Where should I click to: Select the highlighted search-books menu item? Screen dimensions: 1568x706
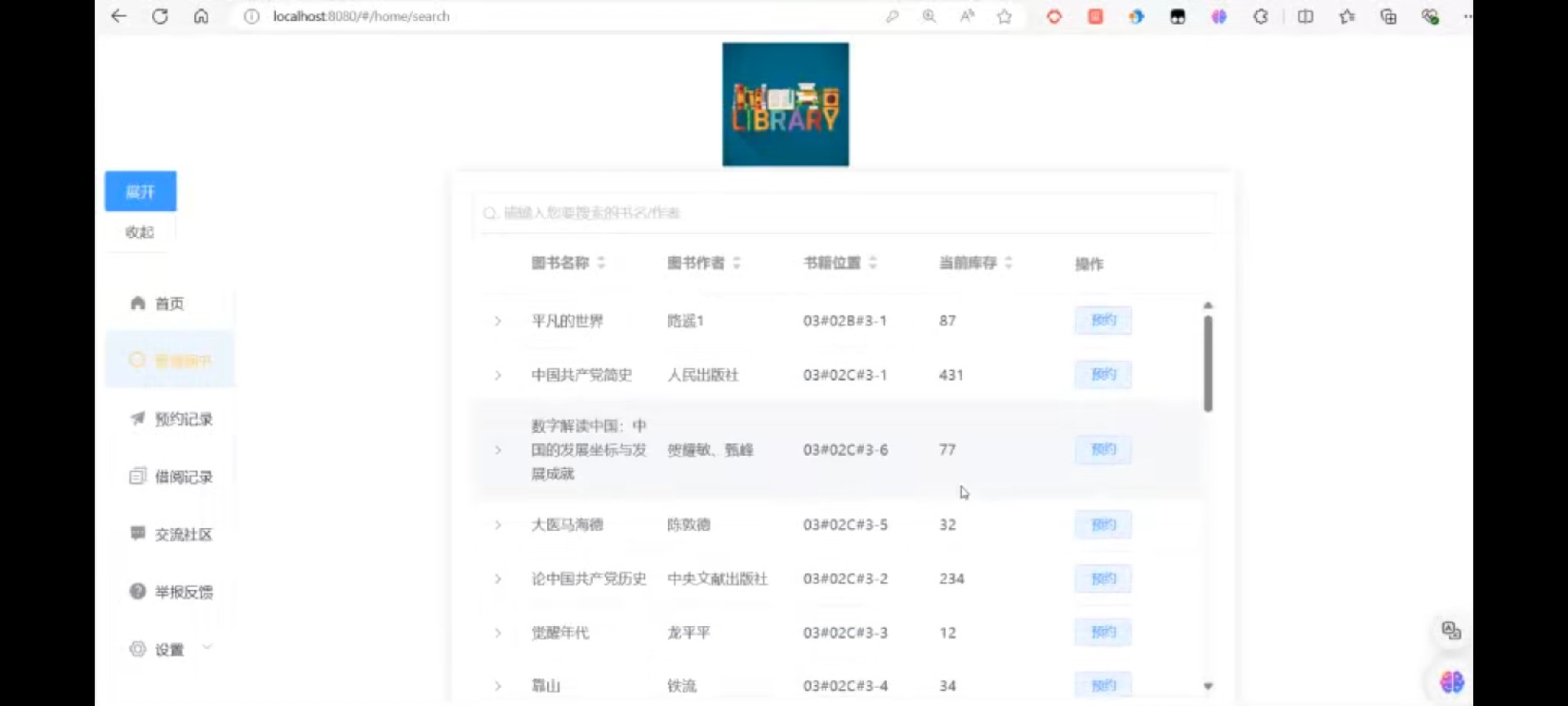[x=171, y=360]
